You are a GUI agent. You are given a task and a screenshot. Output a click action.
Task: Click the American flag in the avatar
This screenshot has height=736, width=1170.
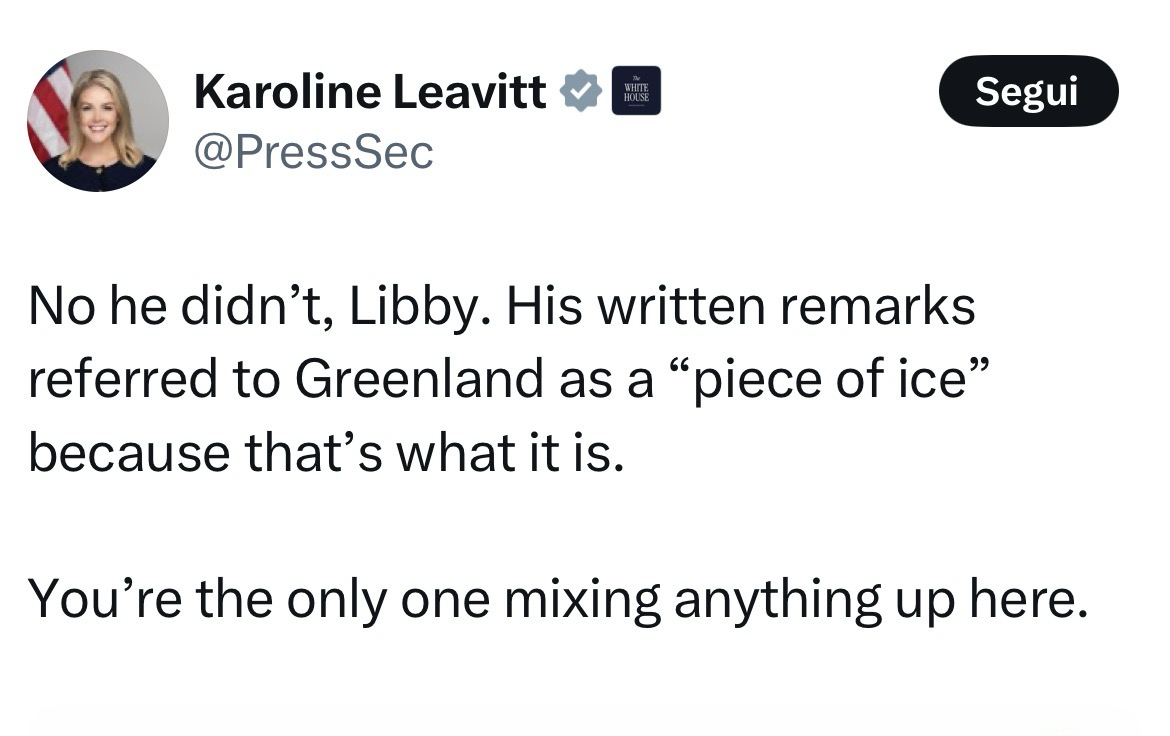(49, 110)
